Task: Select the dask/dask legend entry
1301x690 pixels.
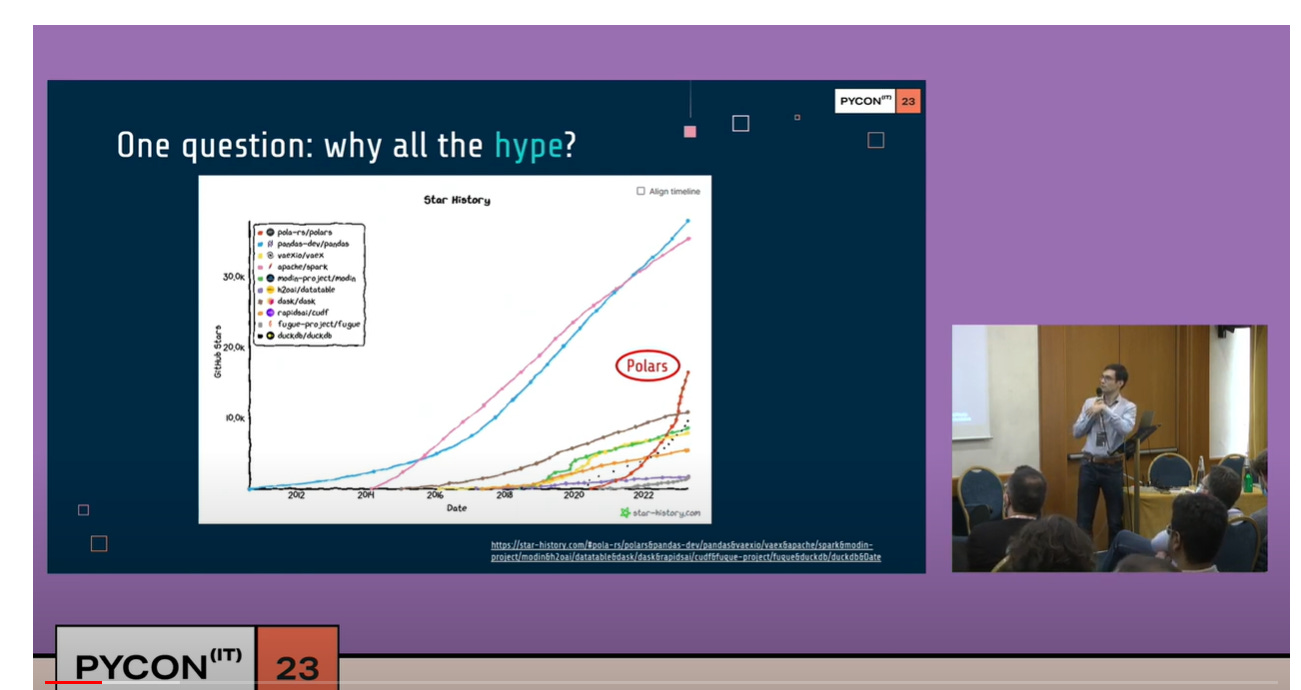Action: click(286, 301)
